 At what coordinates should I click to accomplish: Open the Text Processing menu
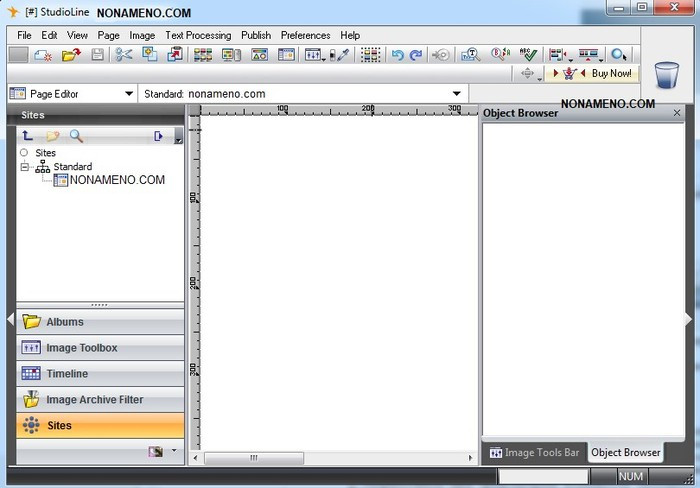click(x=198, y=35)
